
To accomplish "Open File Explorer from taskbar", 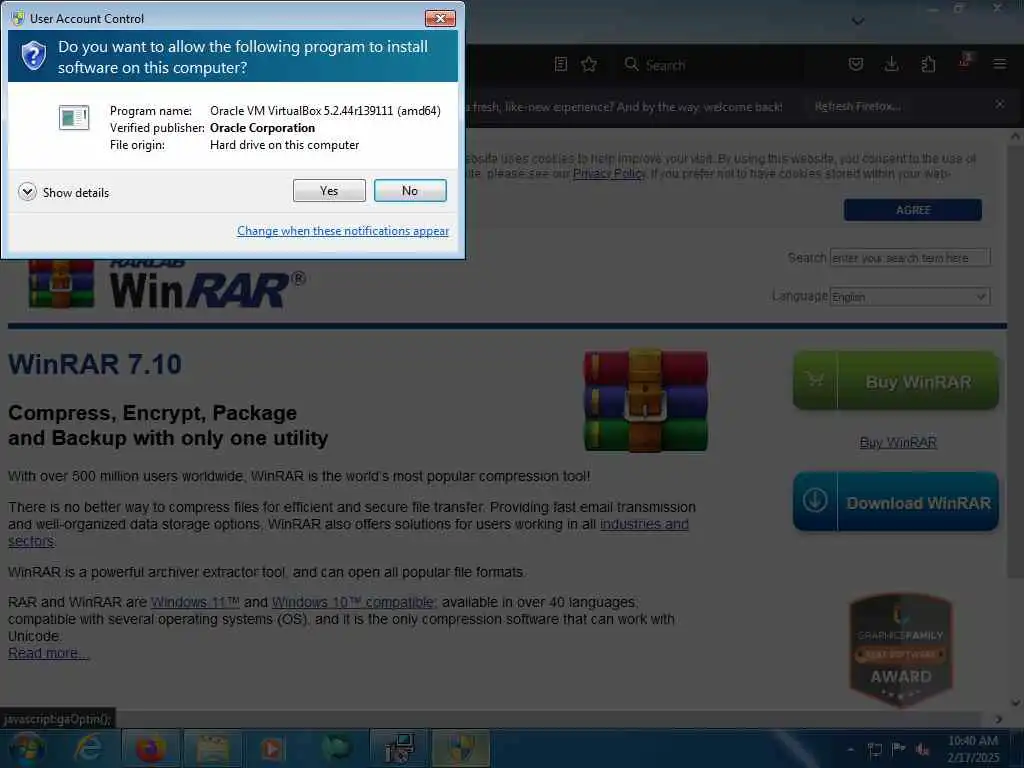I will [213, 748].
